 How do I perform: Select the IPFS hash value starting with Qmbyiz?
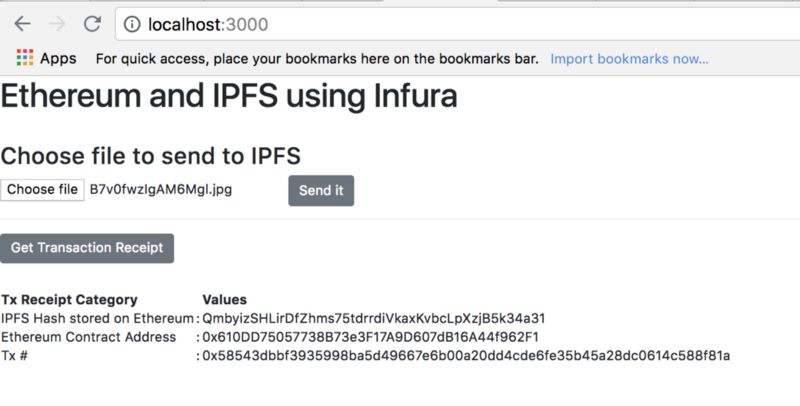373,319
